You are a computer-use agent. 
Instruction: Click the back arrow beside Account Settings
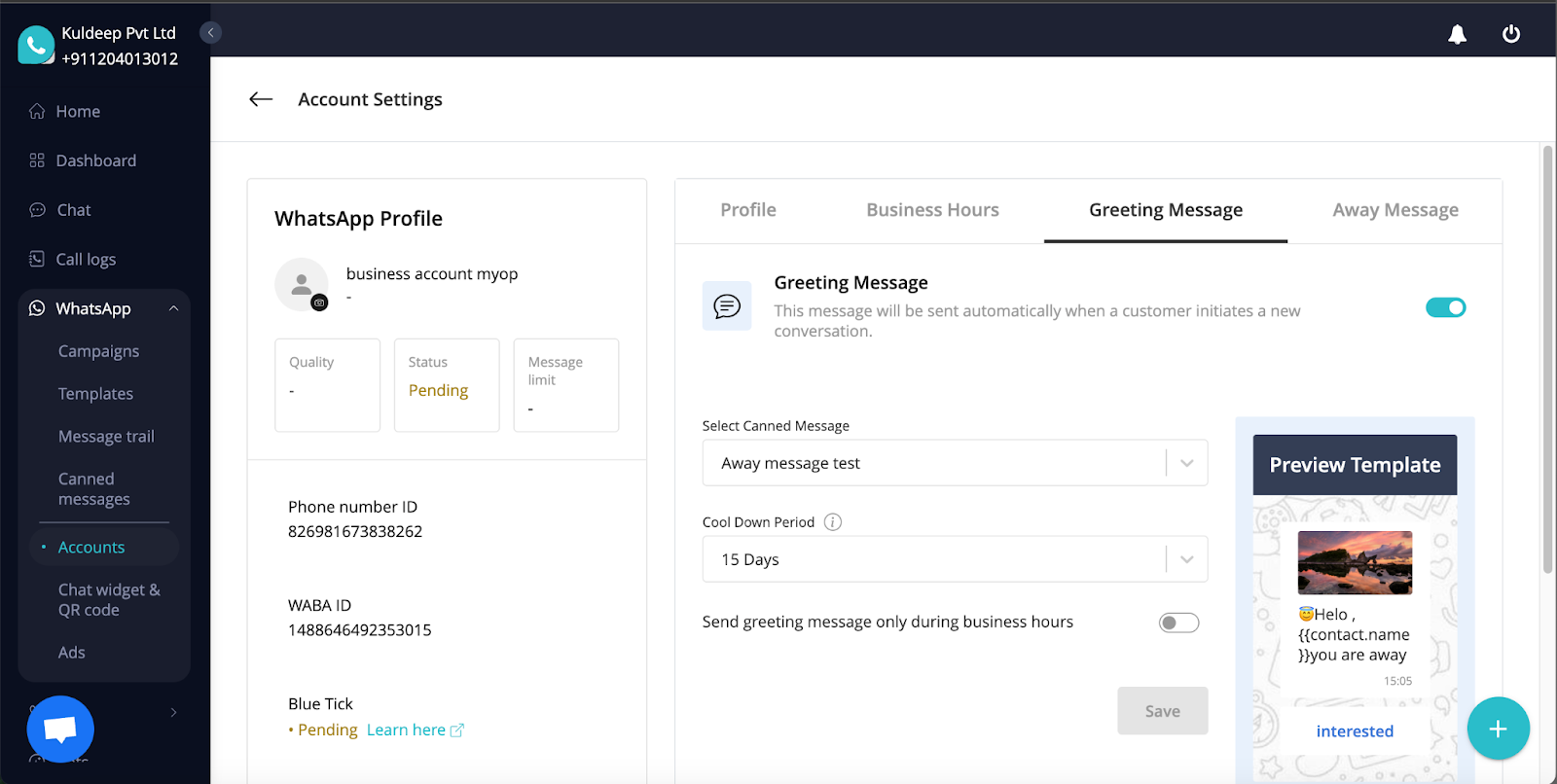coord(261,99)
